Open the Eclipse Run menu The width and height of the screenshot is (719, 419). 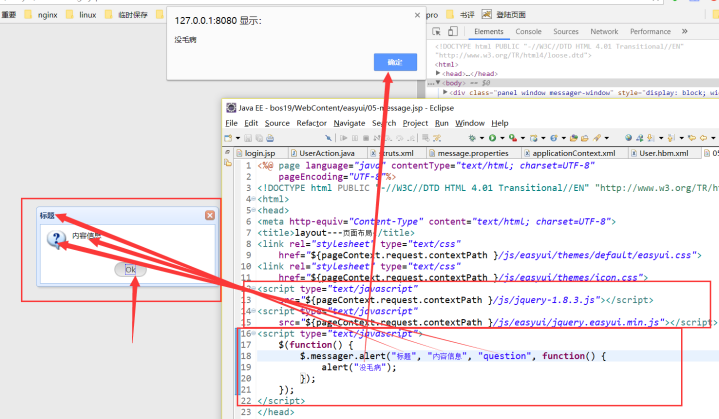pos(442,123)
